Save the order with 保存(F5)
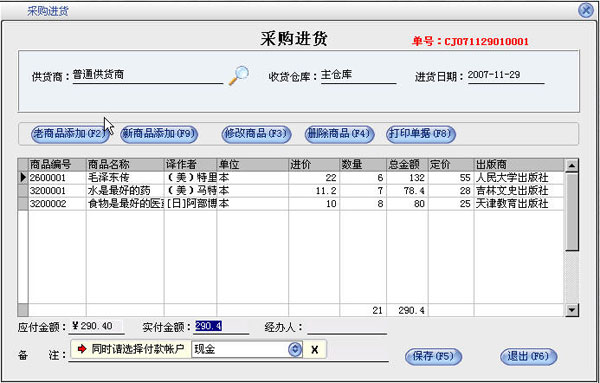This screenshot has height=383, width=600. [433, 357]
